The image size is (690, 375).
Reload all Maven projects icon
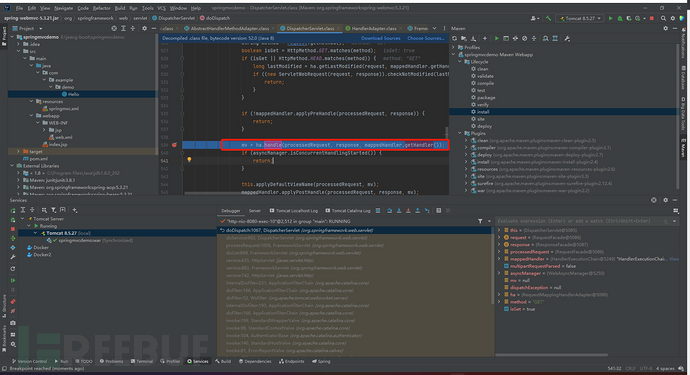[x=455, y=39]
